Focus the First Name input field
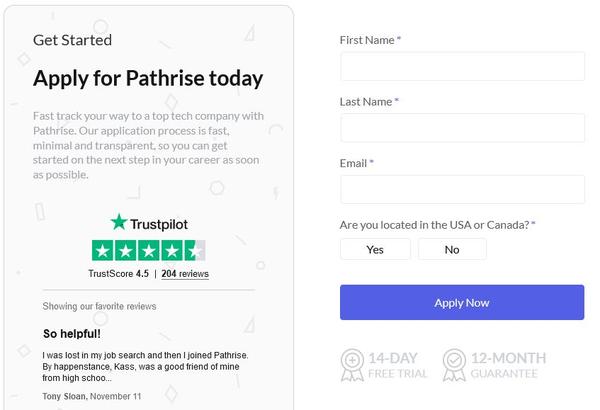 click(x=462, y=66)
